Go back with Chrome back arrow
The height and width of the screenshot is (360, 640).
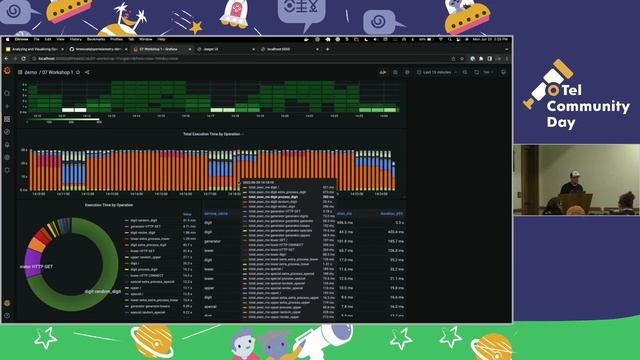7,59
